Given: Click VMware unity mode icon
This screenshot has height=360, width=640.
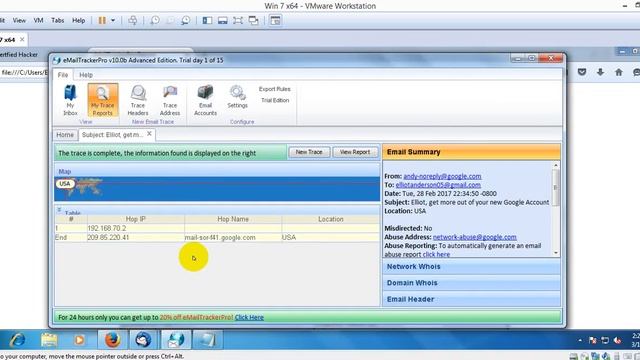Looking at the screenshot, I should pyautogui.click(x=253, y=20).
